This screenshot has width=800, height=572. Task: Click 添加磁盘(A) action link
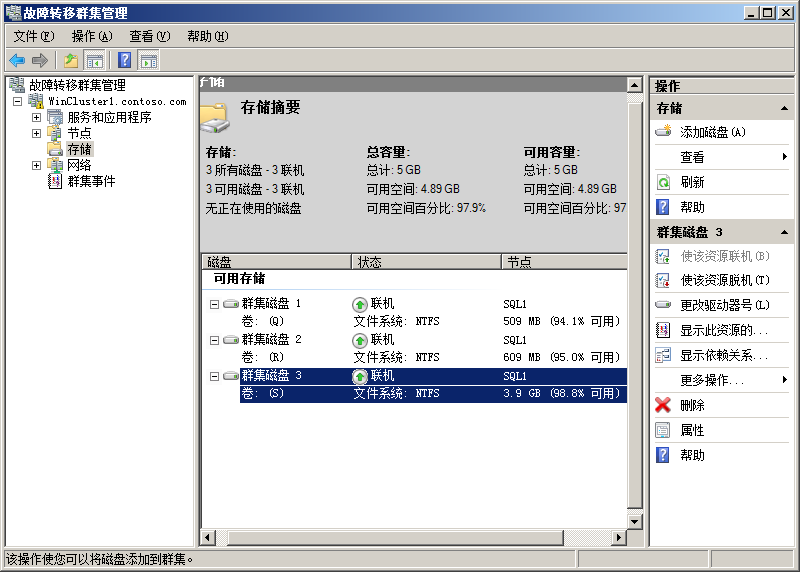click(713, 132)
